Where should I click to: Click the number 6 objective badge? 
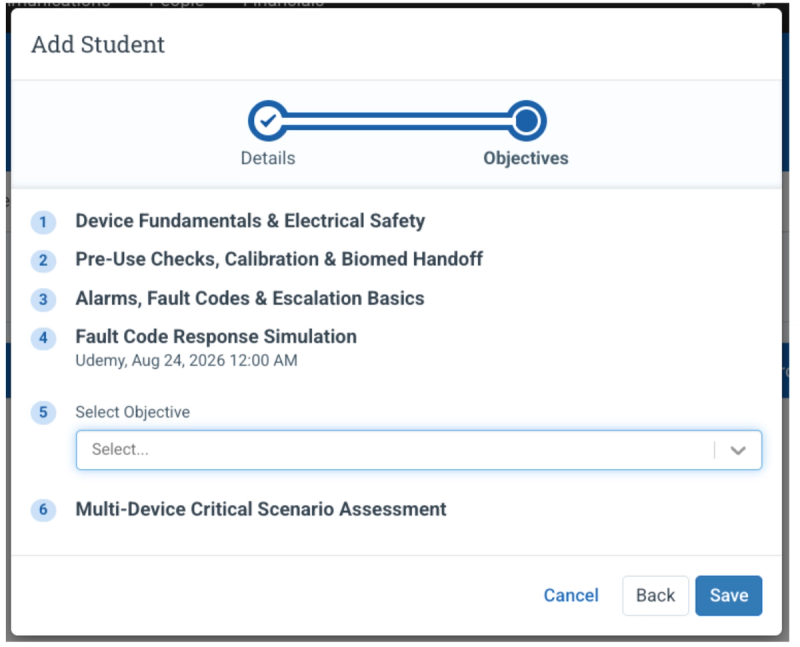pos(43,510)
